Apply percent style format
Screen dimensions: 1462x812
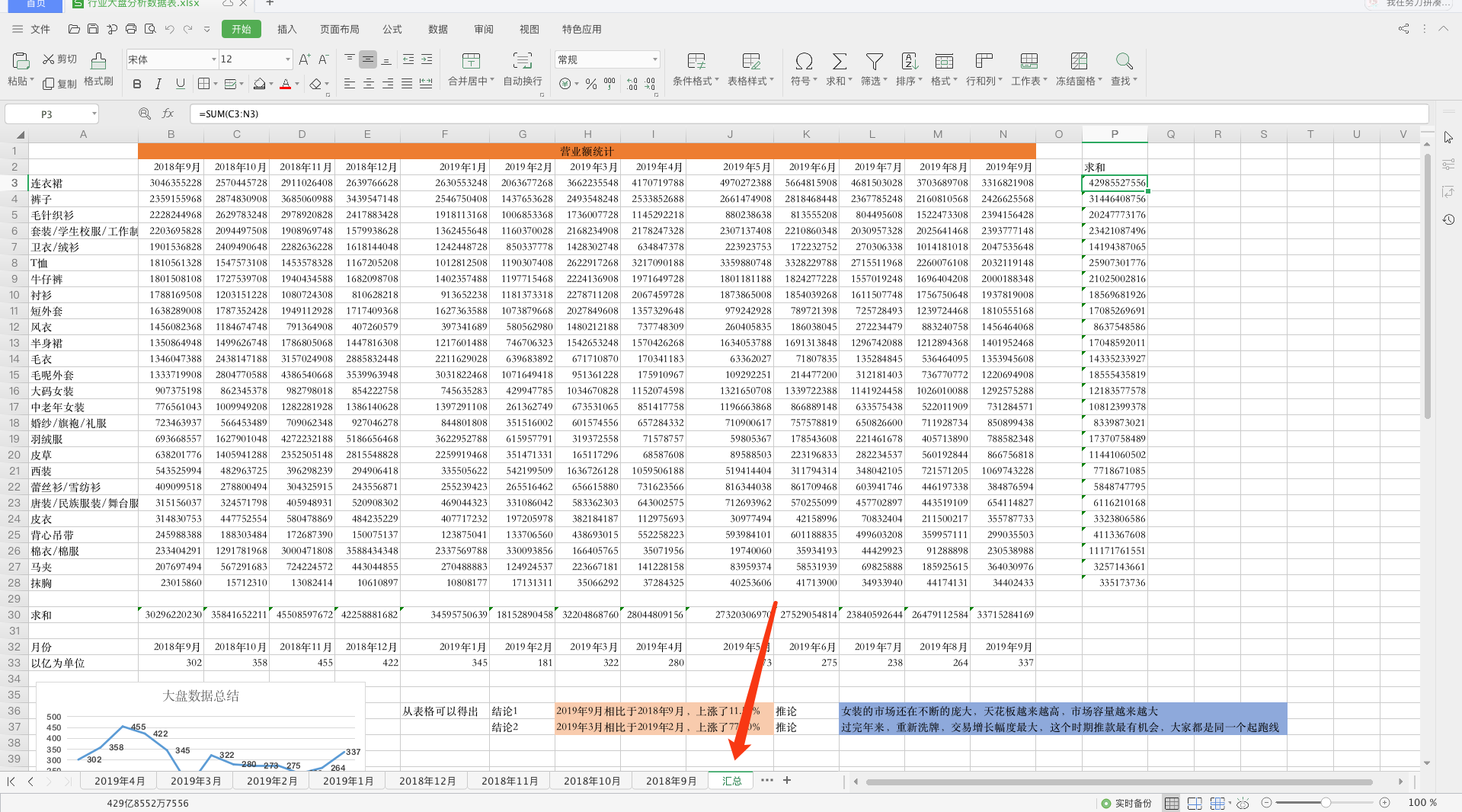click(x=591, y=84)
